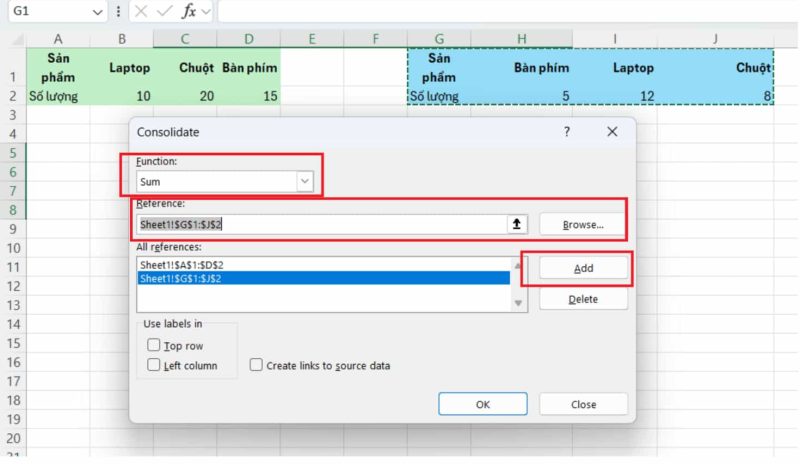This screenshot has height=464, width=800.
Task: Add reference with the Add button
Action: 583,268
